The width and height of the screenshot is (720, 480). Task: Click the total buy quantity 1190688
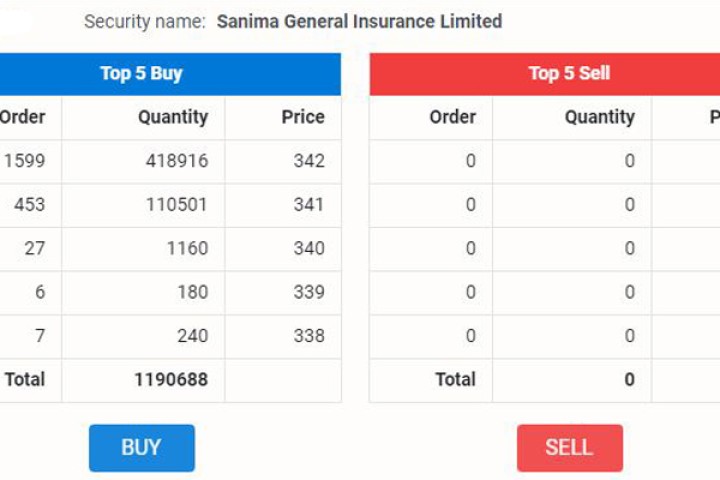(171, 380)
